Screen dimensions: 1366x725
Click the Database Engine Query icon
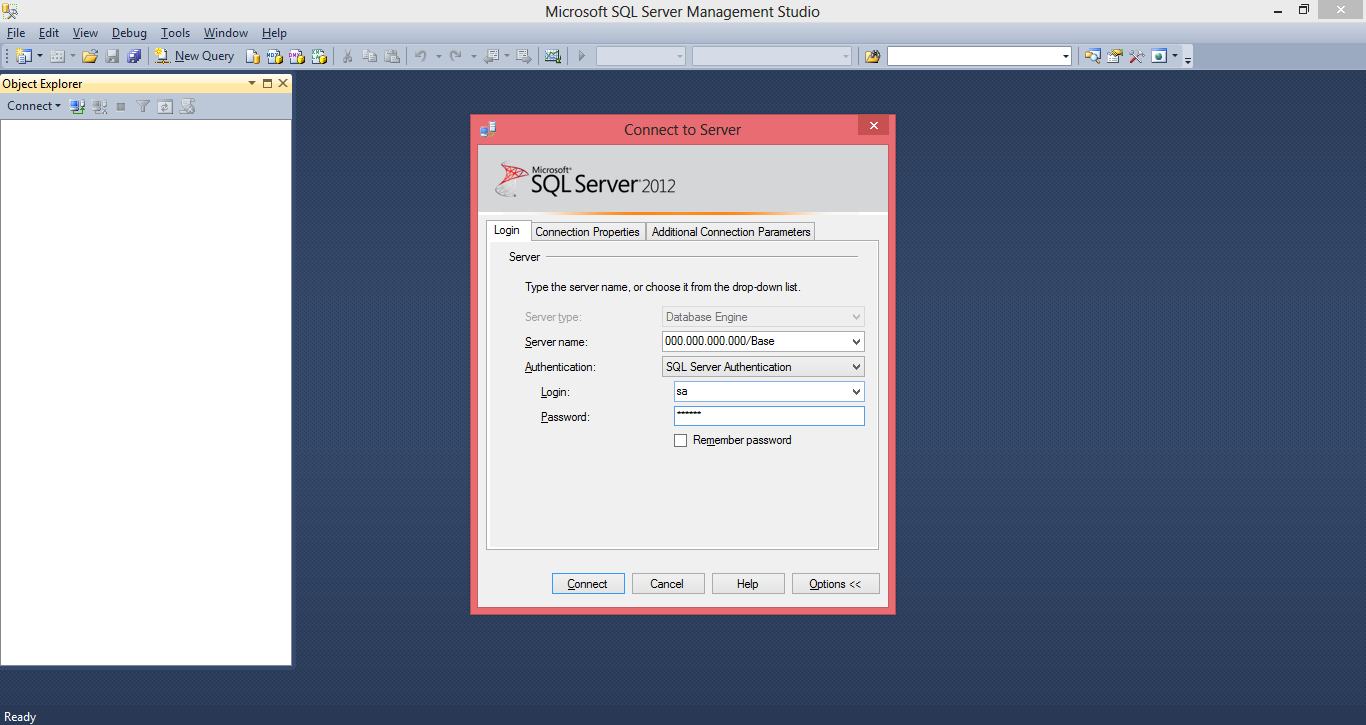pyautogui.click(x=254, y=56)
